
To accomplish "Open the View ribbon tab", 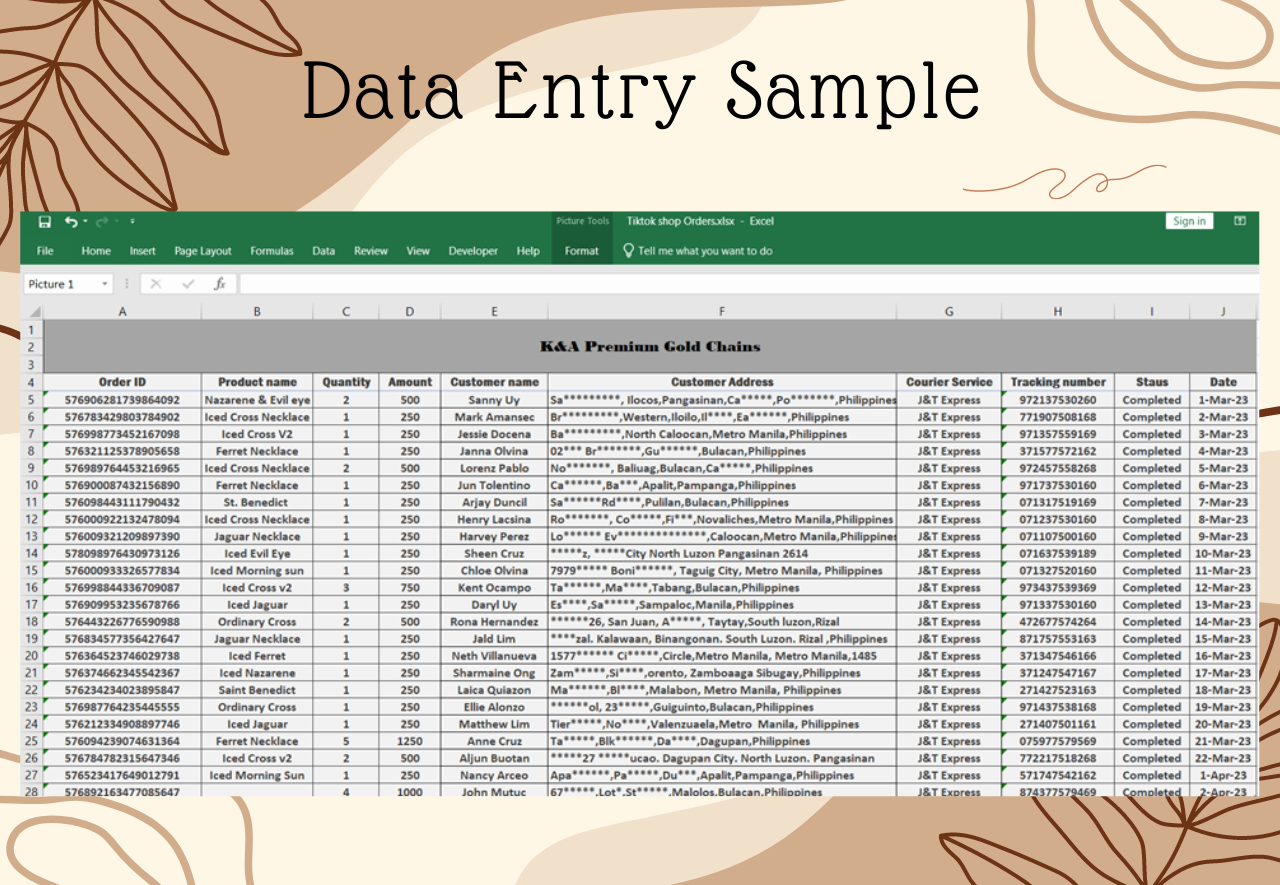I will point(418,251).
